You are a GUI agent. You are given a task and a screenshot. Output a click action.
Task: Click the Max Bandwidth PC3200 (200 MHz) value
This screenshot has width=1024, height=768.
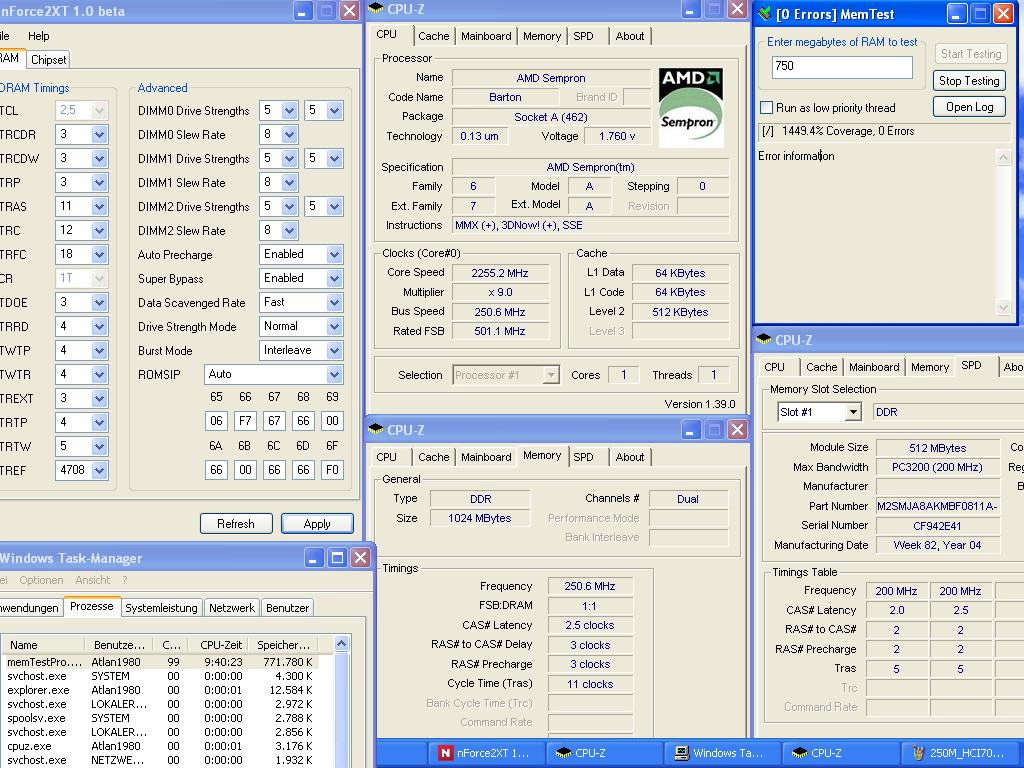937,467
